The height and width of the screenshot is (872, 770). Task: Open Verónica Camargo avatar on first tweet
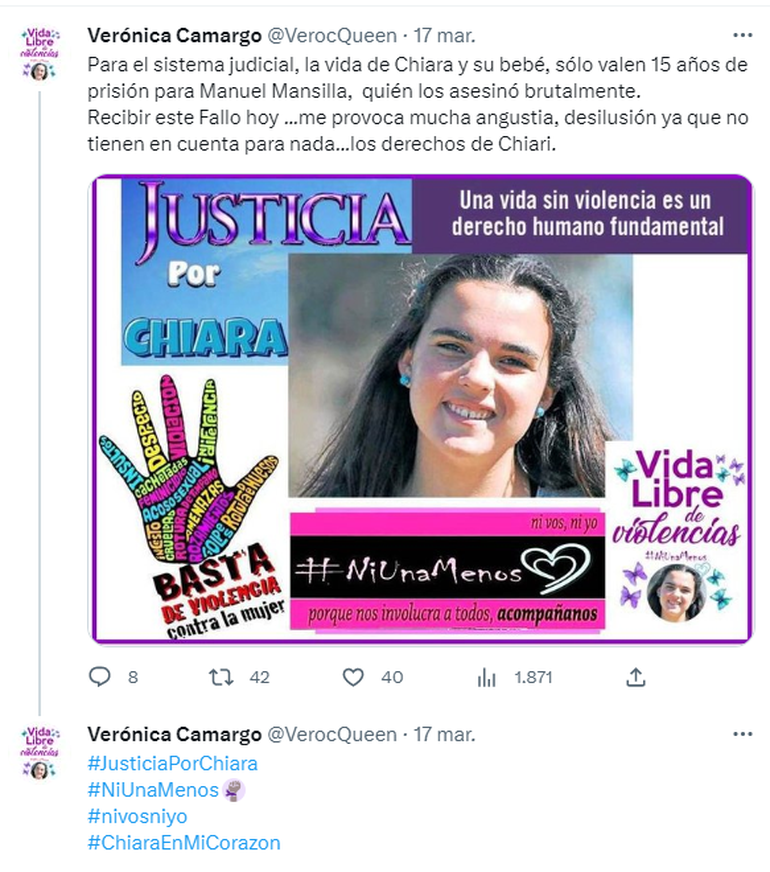pos(39,54)
